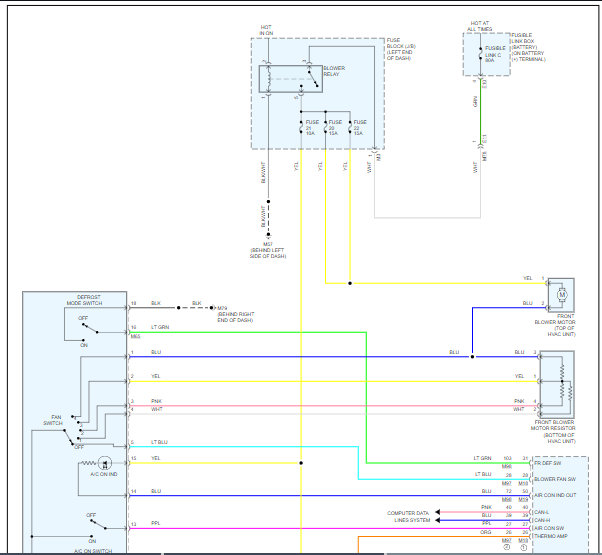Click the "A/C ON IND" label
Screen dimensions: 602x555
tap(104, 474)
